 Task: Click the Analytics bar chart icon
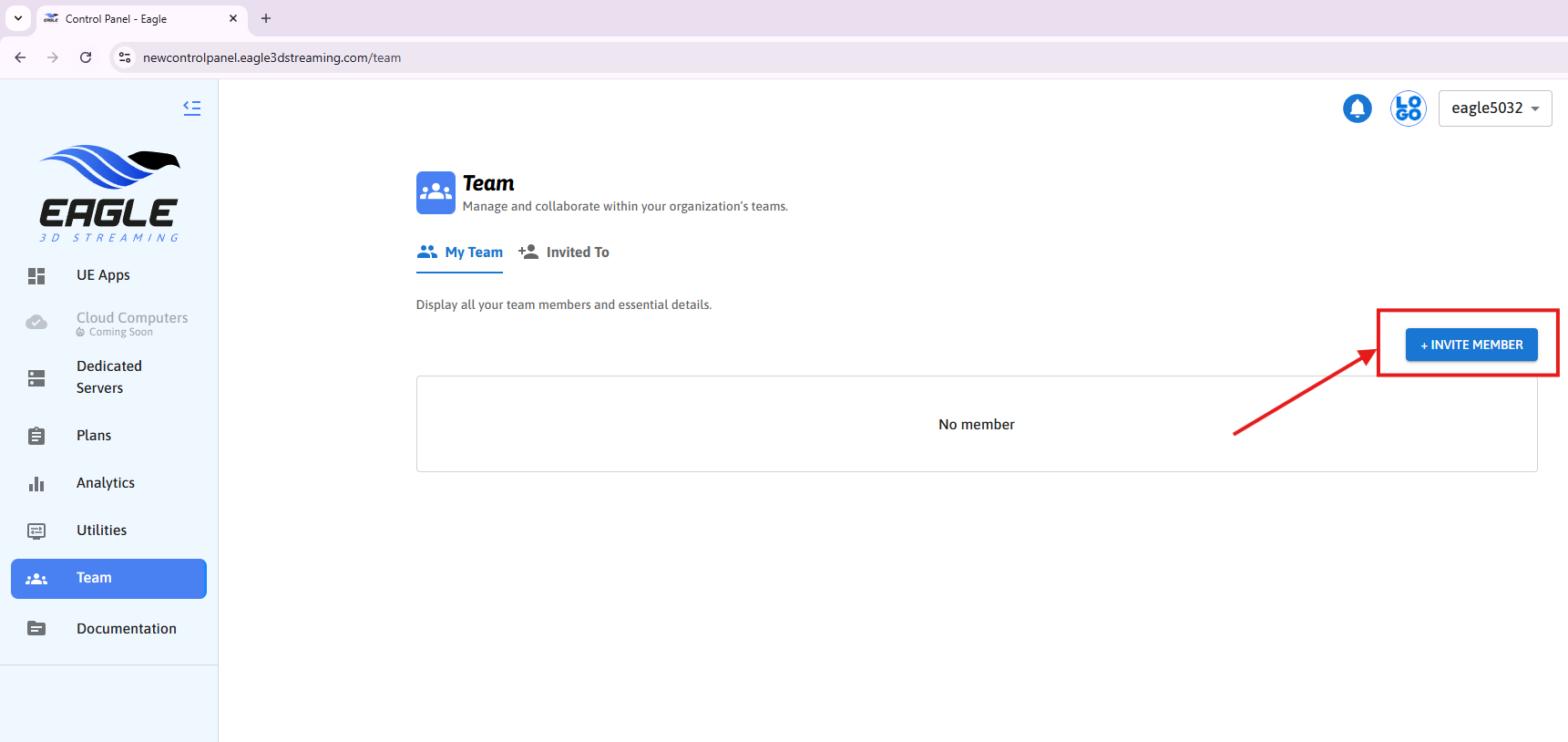pyautogui.click(x=36, y=484)
